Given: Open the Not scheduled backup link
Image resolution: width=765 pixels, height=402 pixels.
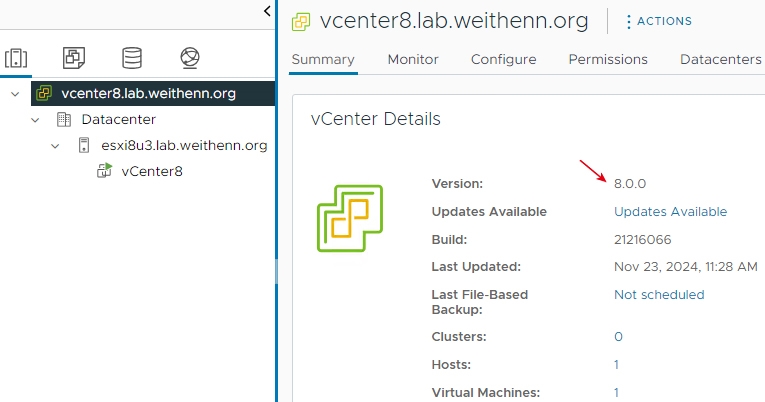Looking at the screenshot, I should 659,295.
